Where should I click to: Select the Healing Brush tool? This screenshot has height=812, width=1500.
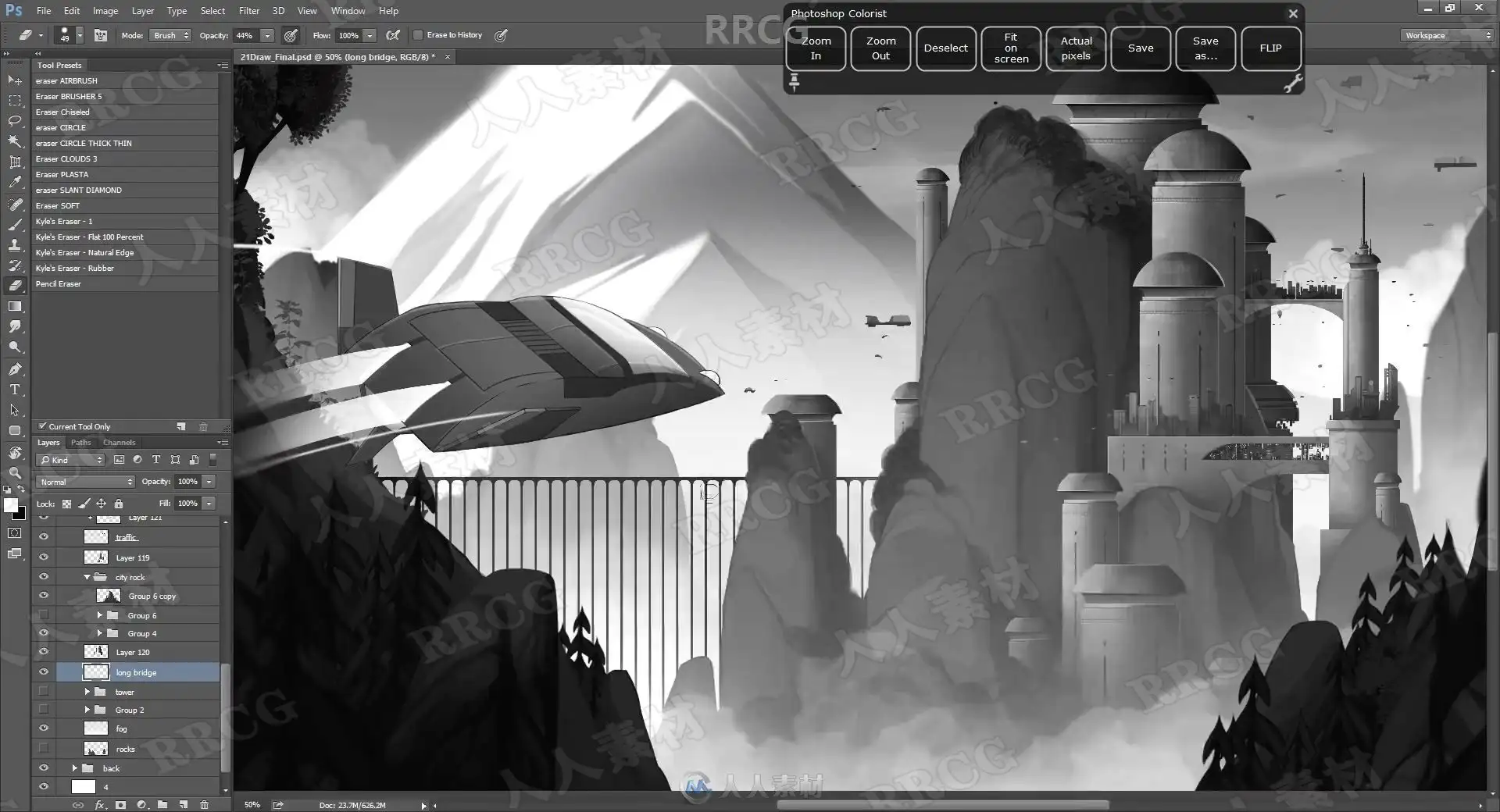[15, 205]
